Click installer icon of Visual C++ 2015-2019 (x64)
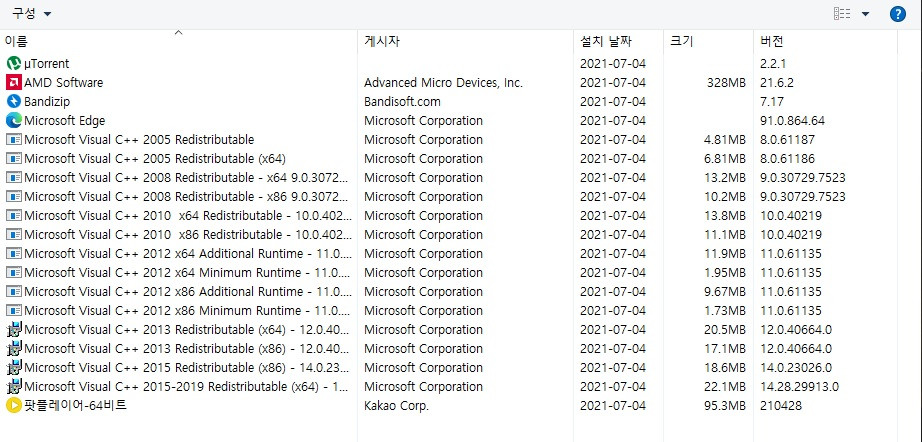Screen dimensions: 922x442 pyautogui.click(x=14, y=387)
